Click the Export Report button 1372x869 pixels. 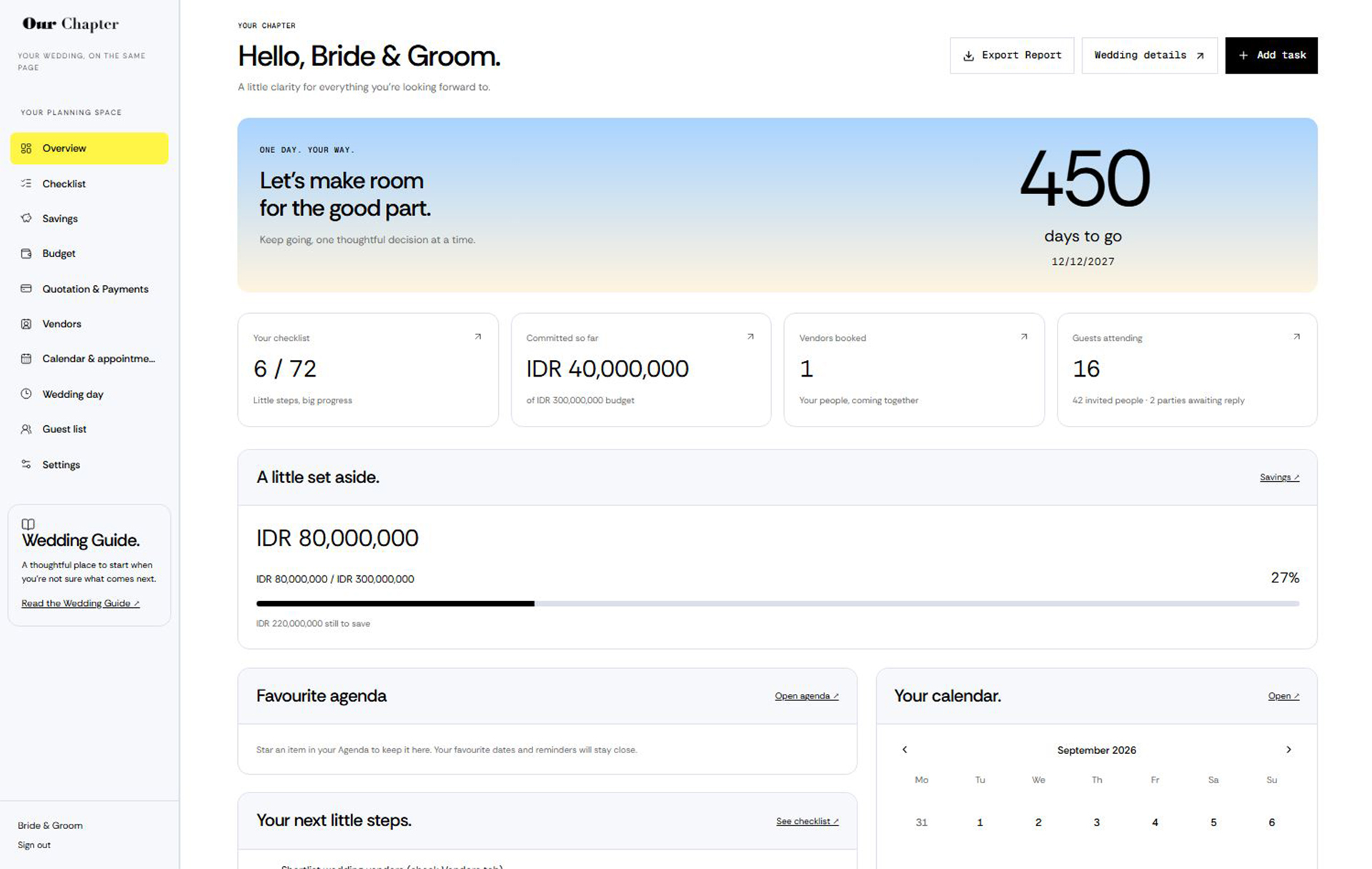1012,56
